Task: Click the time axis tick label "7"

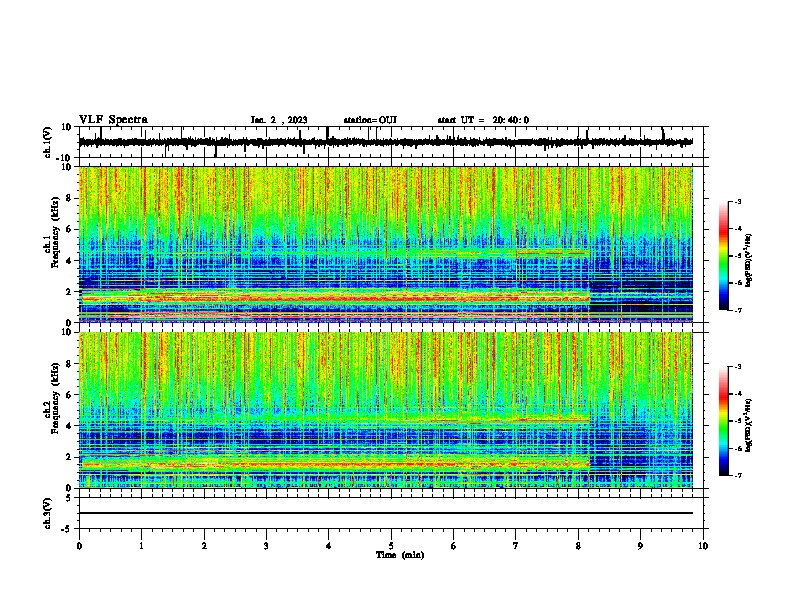Action: point(516,546)
